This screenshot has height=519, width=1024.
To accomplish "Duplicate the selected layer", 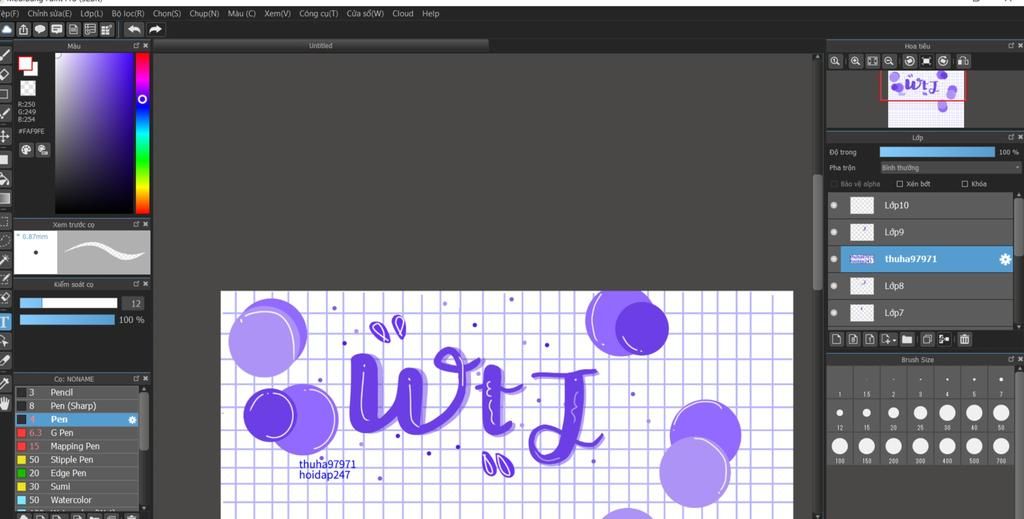I will [927, 339].
